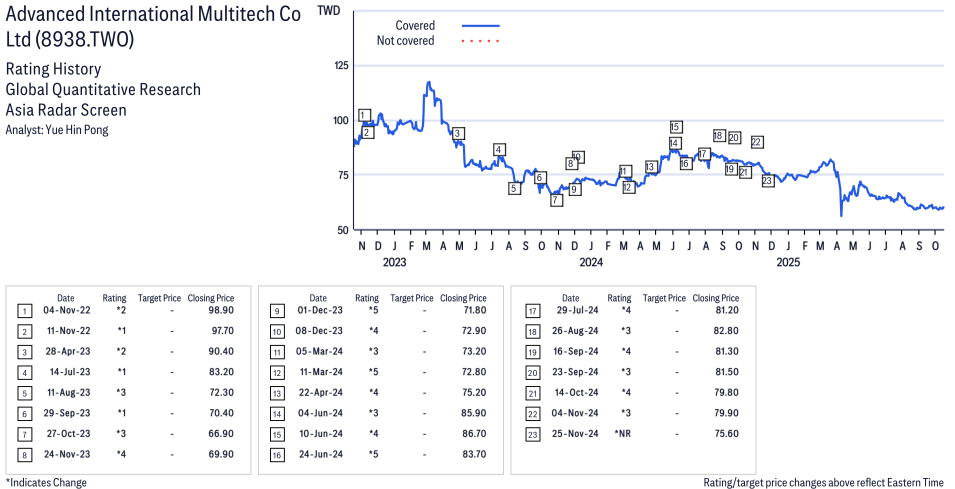Select chart marker 23 on the graph

(x=767, y=181)
